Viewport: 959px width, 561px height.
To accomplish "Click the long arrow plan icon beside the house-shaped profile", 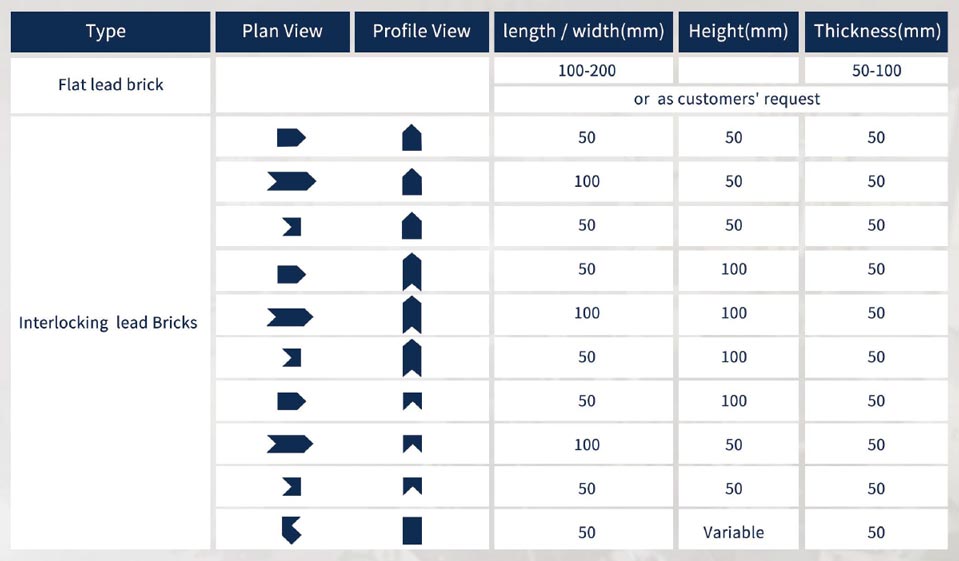I will coord(291,181).
